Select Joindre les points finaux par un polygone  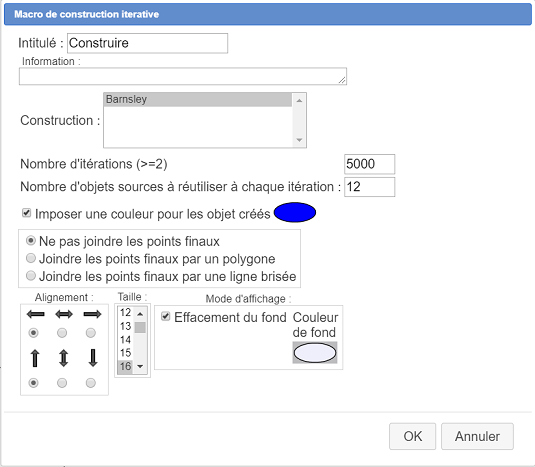(x=31, y=258)
